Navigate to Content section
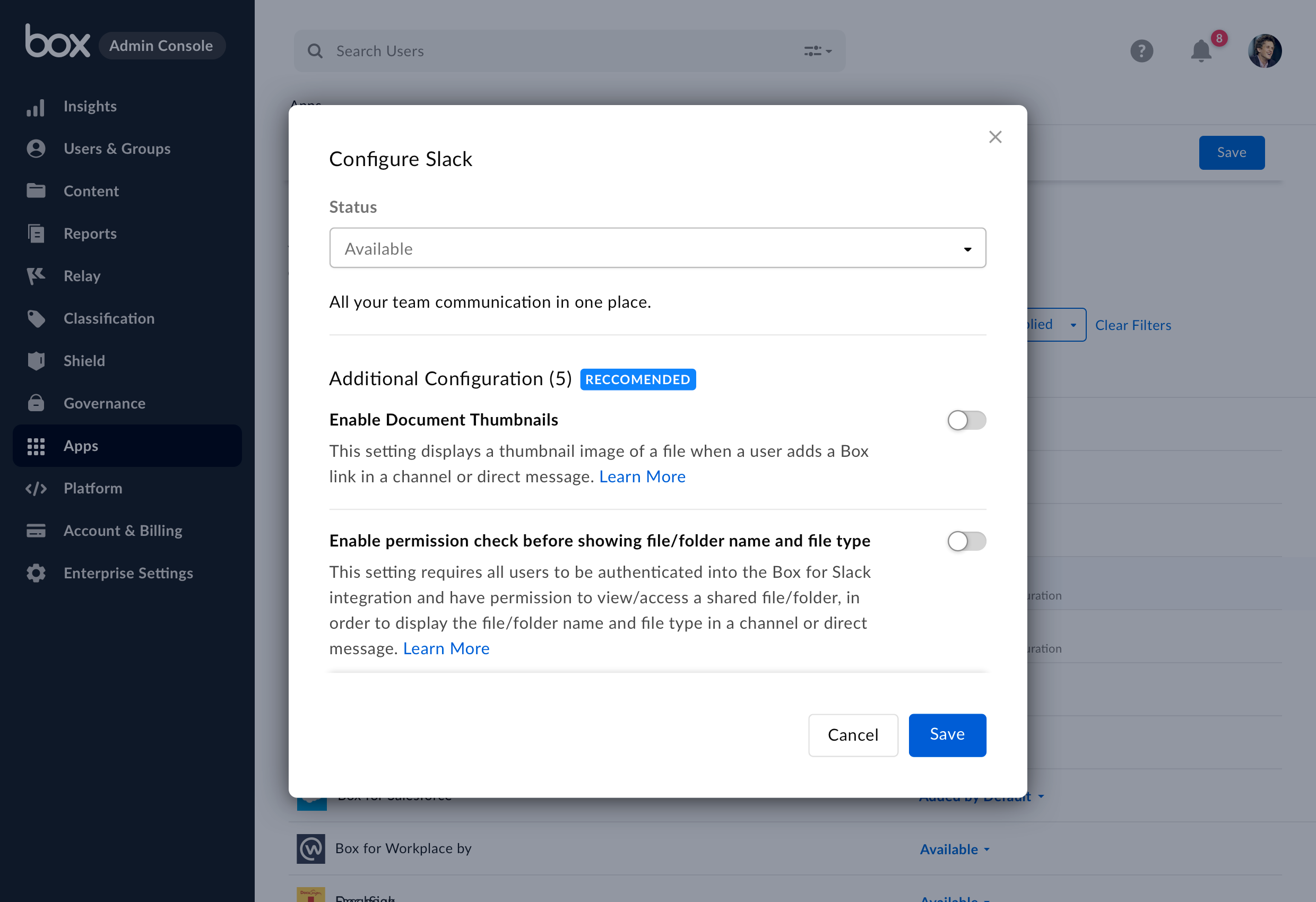This screenshot has height=902, width=1316. coord(91,191)
